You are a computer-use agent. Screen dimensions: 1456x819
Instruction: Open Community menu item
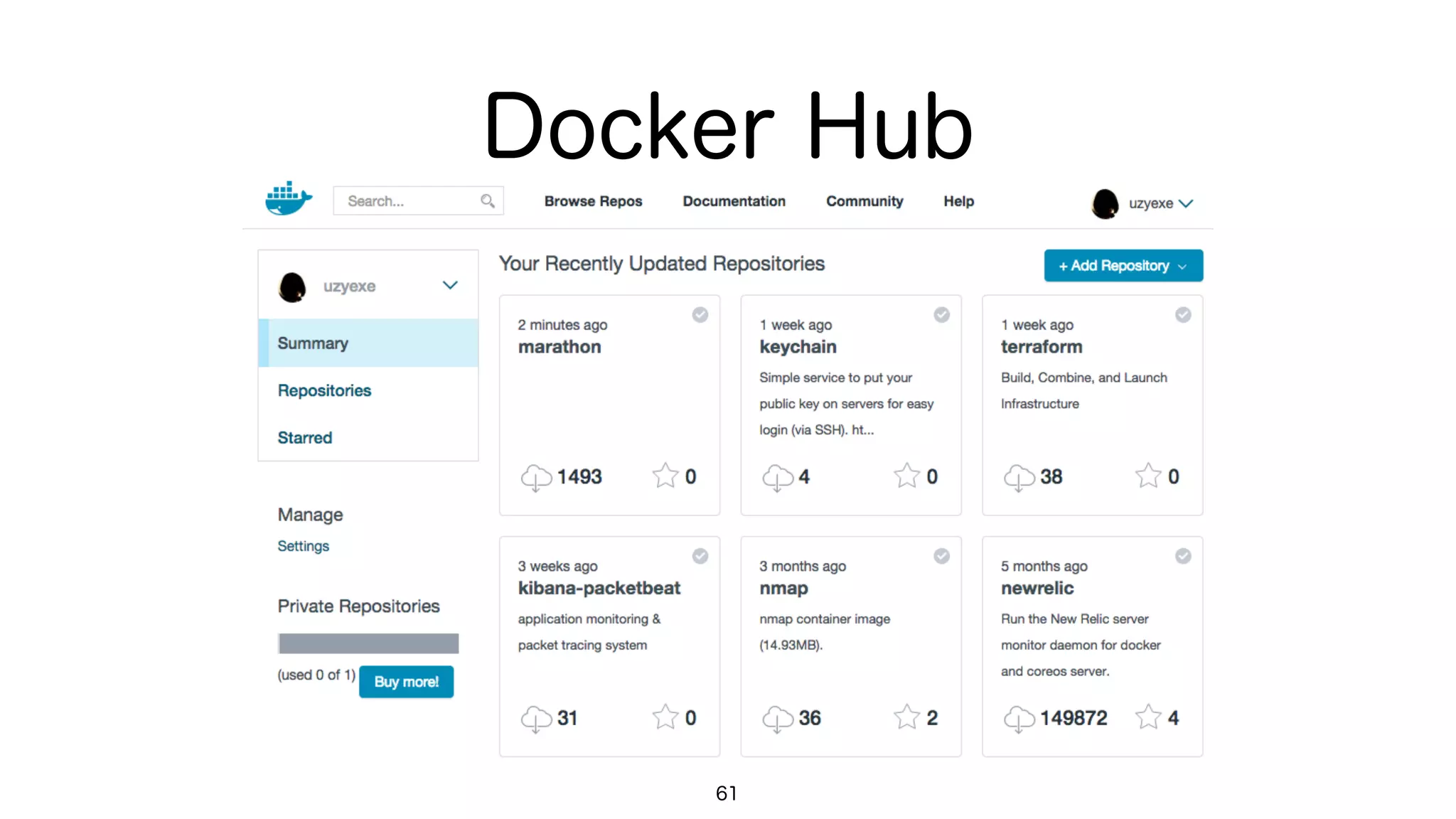(864, 202)
